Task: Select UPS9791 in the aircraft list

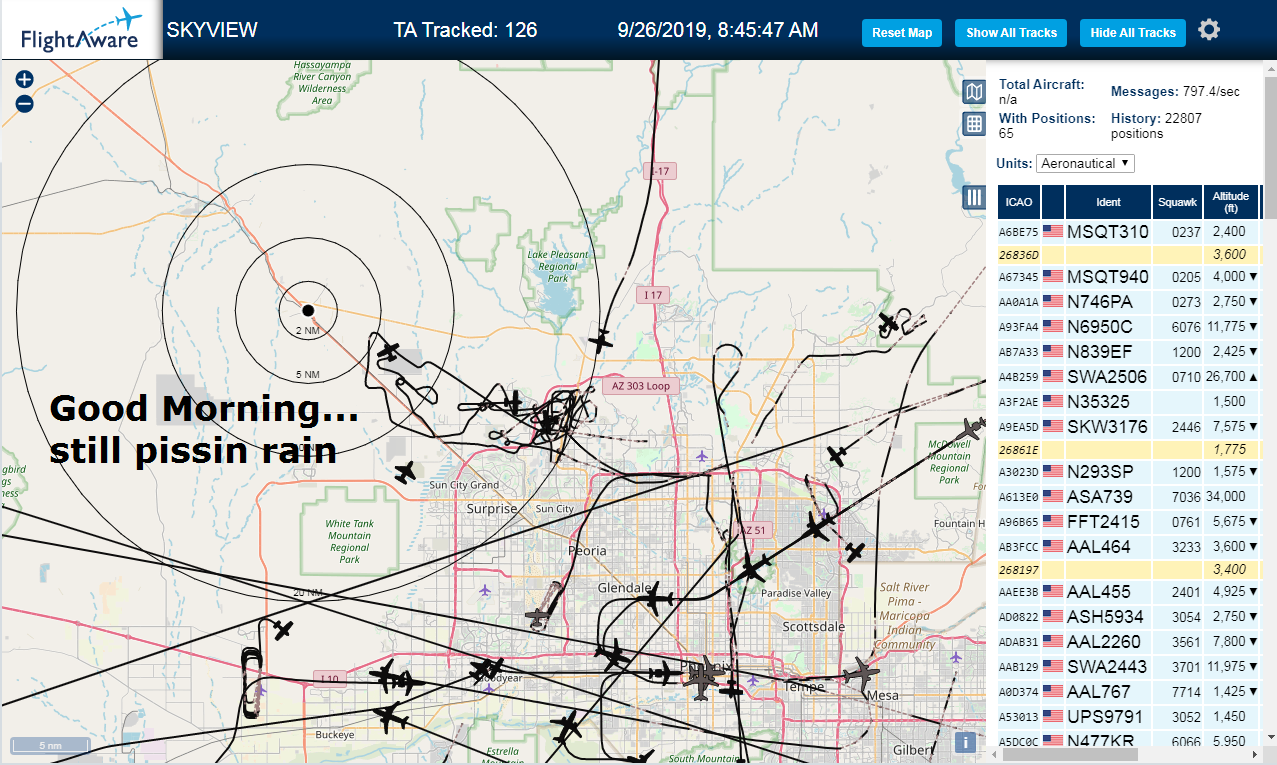Action: [1128, 716]
